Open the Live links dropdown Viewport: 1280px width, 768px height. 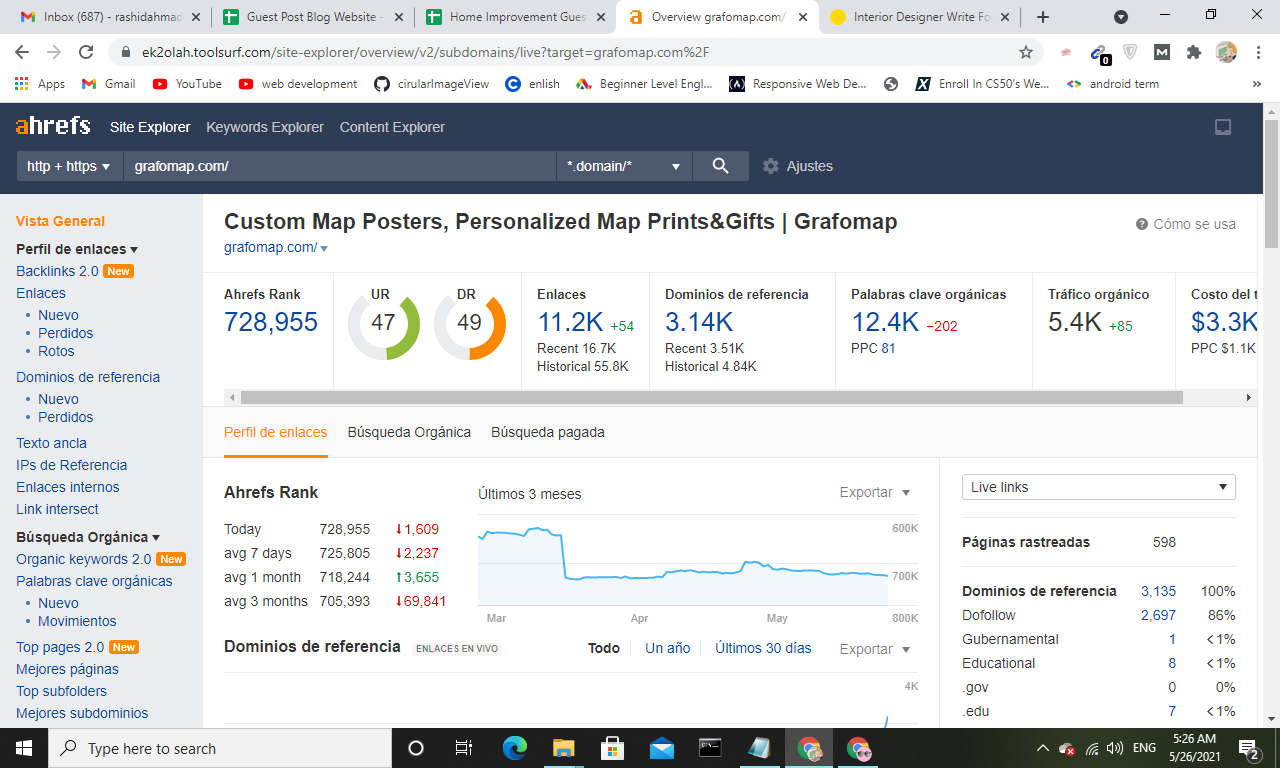pos(1099,487)
